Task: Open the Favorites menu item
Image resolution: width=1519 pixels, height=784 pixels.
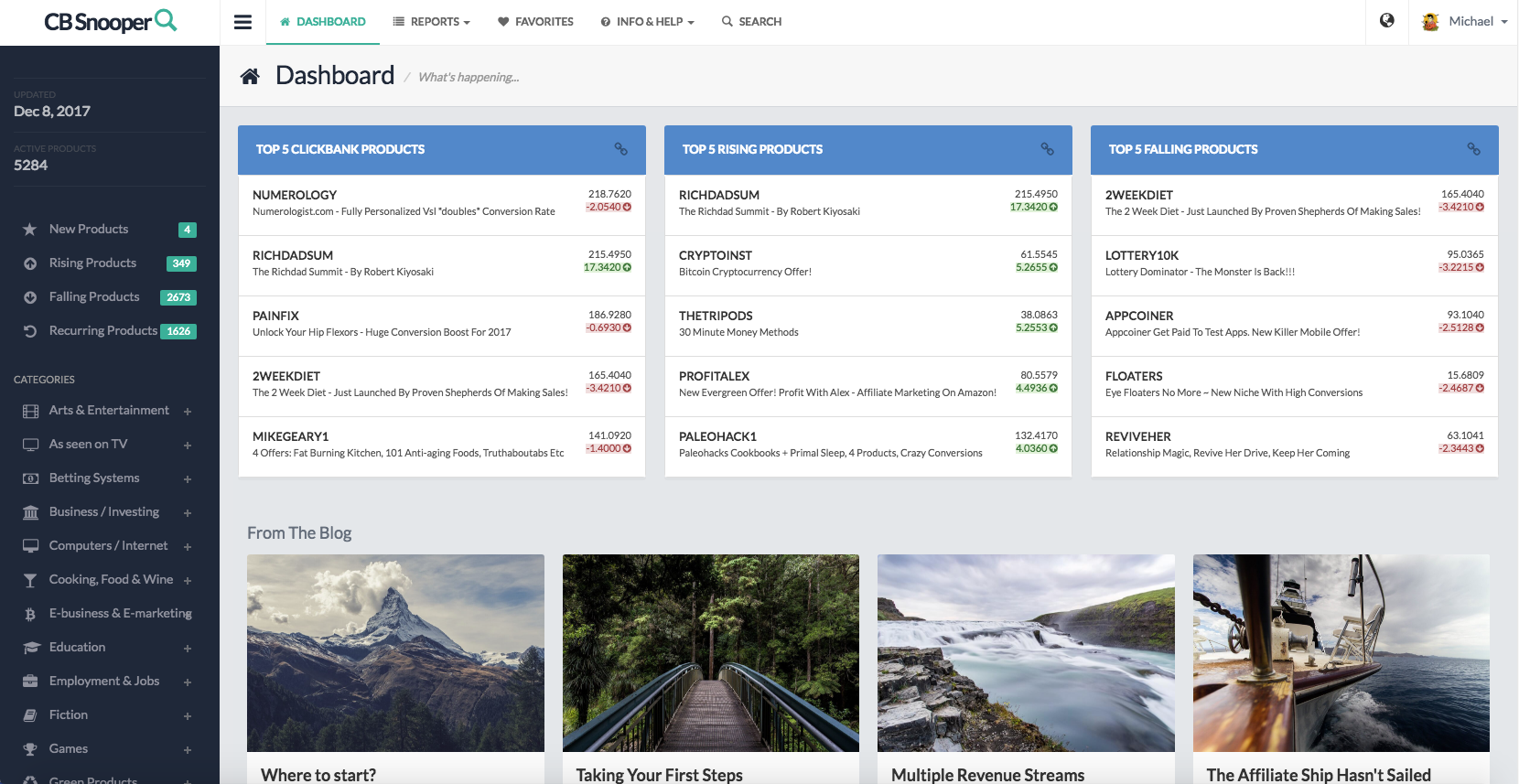Action: click(x=535, y=22)
